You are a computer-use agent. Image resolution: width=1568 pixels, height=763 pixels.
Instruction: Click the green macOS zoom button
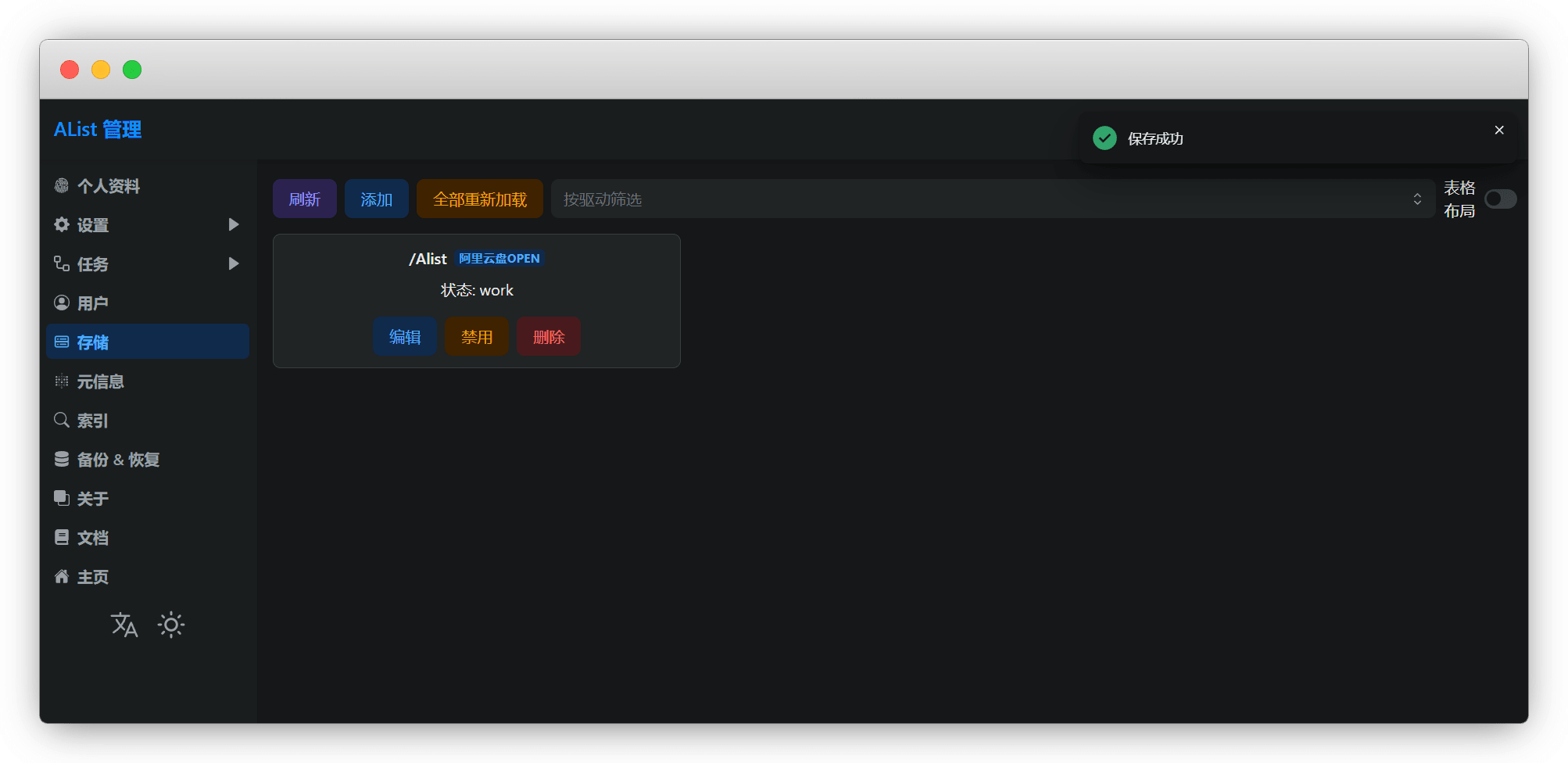(x=132, y=70)
